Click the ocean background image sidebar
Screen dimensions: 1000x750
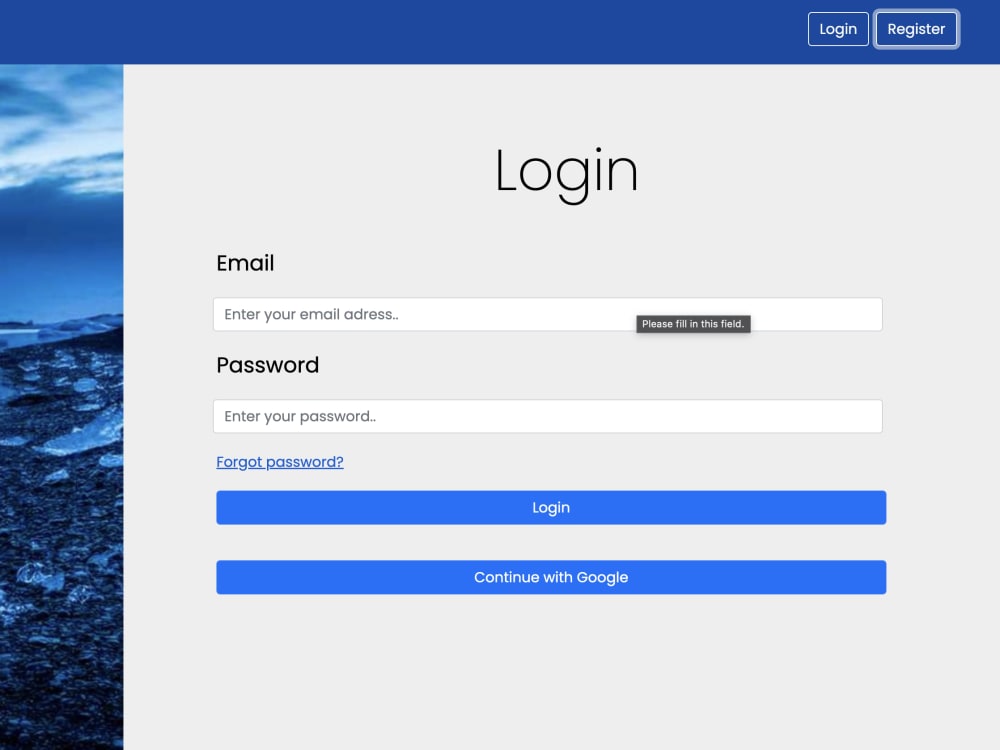[61, 400]
